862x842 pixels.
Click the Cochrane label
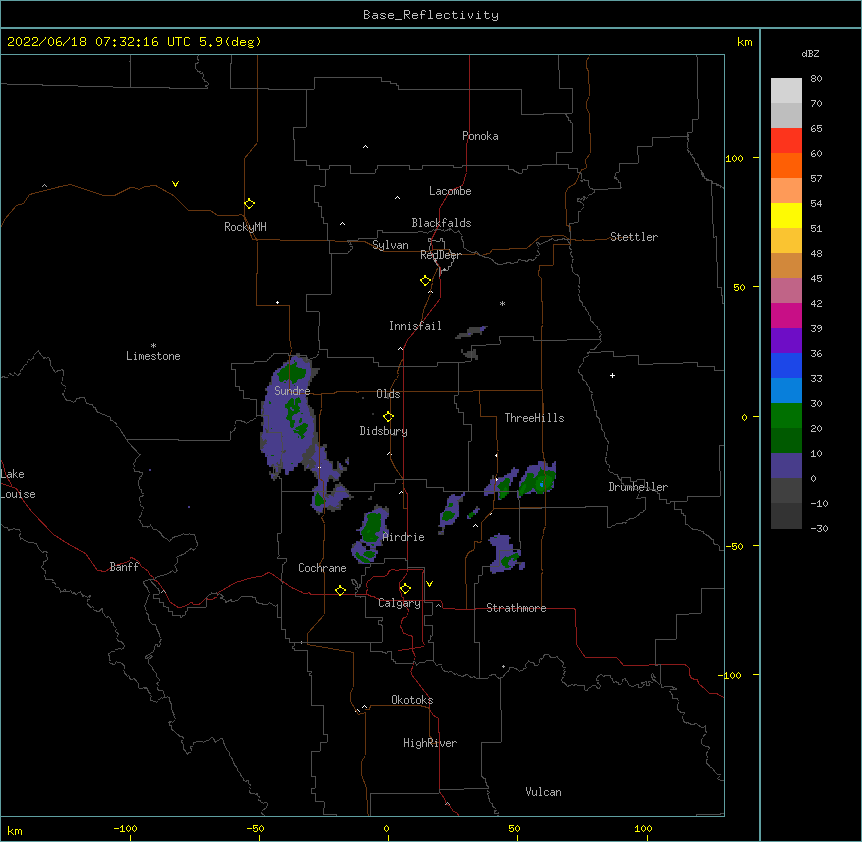[x=322, y=568]
